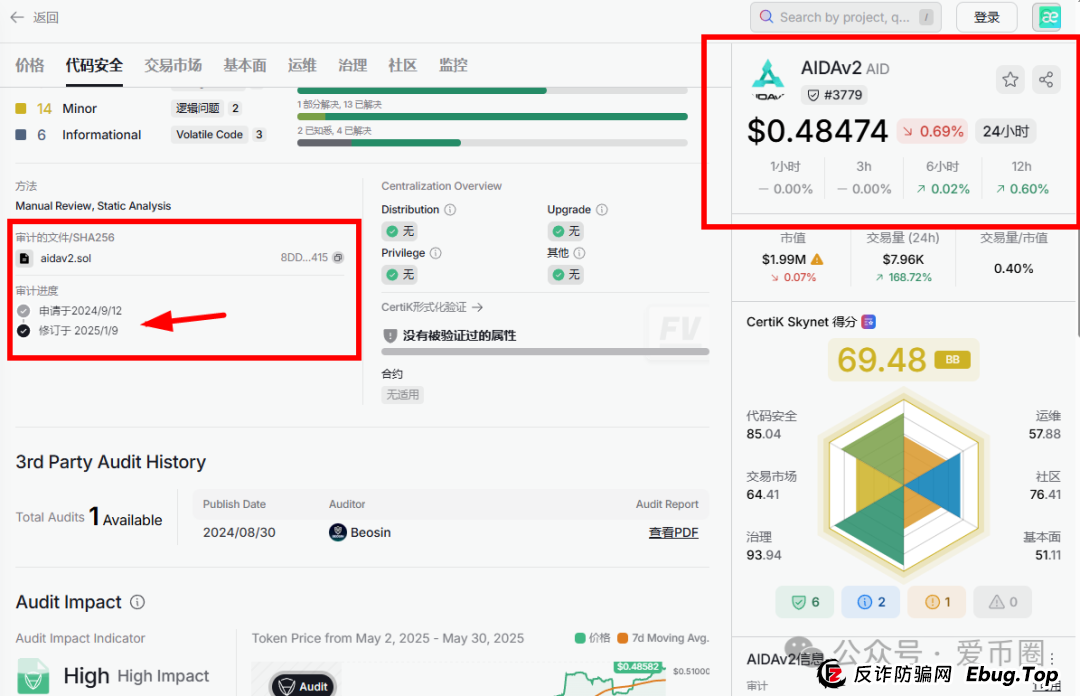Viewport: 1080px width, 696px height.
Task: Click the Beosin auditor logo
Action: [337, 532]
